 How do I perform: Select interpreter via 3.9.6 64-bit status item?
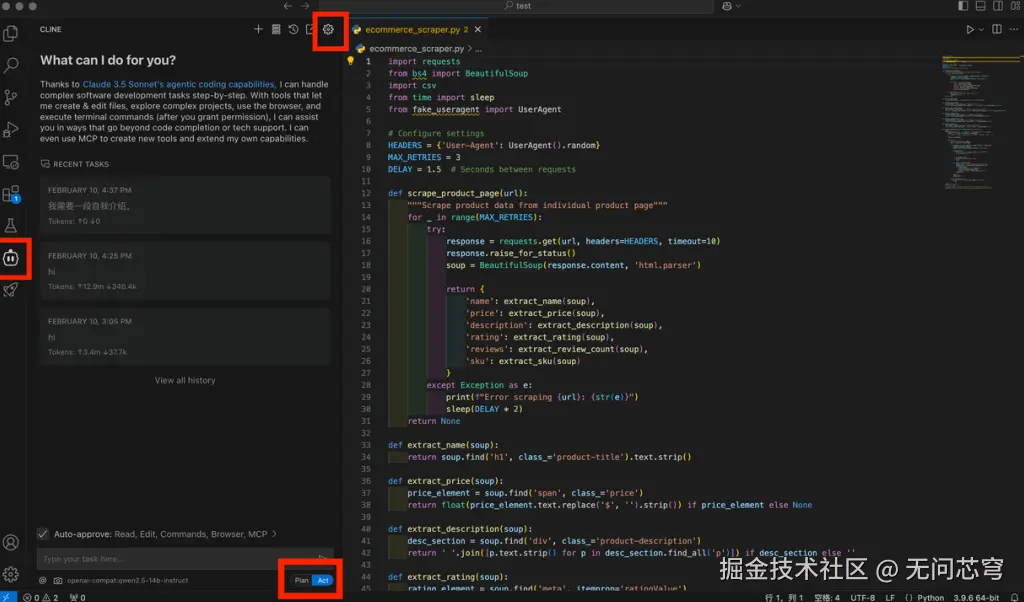pos(976,597)
